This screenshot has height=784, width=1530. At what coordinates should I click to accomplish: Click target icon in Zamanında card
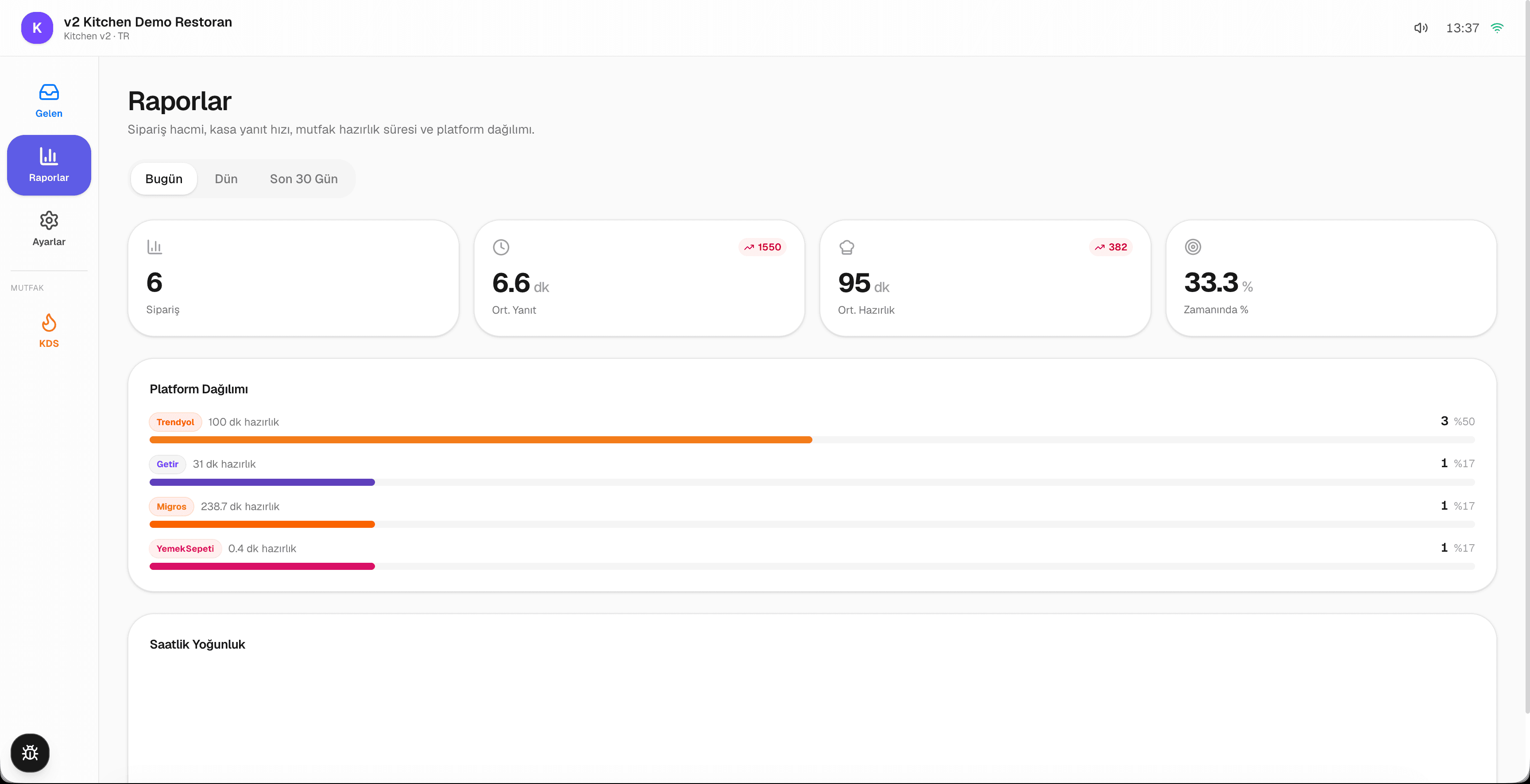[x=1193, y=247]
